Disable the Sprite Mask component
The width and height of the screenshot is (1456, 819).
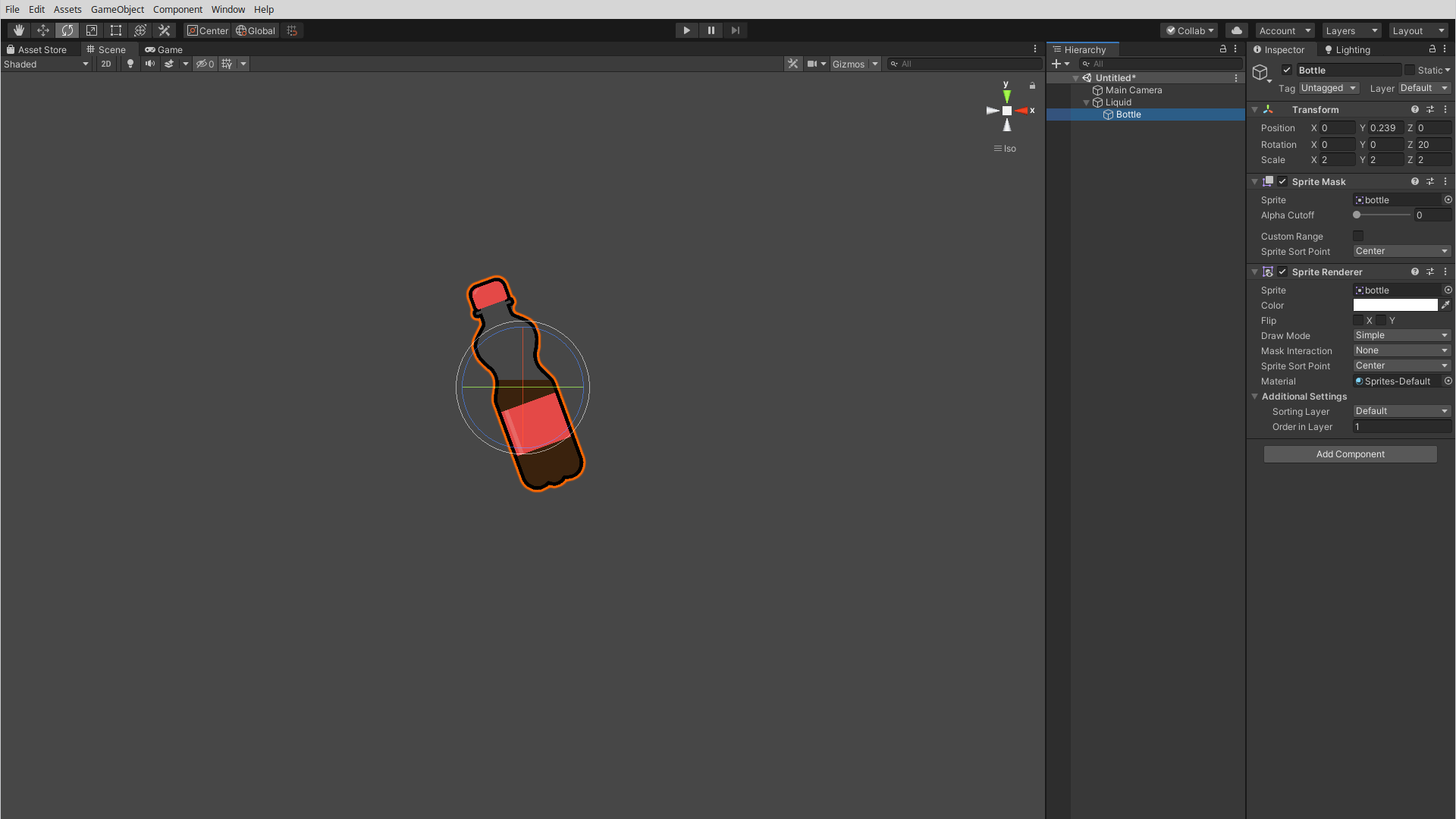click(x=1282, y=182)
